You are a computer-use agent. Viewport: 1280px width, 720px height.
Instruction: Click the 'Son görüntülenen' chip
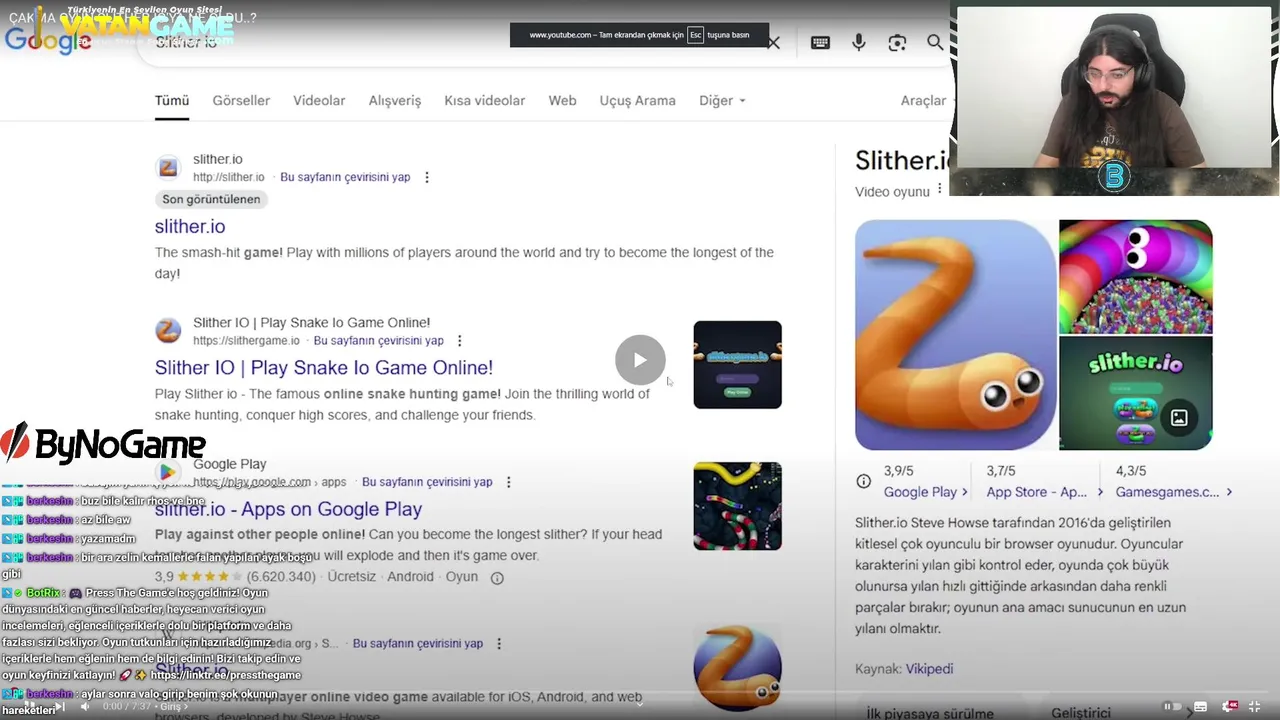pos(211,199)
